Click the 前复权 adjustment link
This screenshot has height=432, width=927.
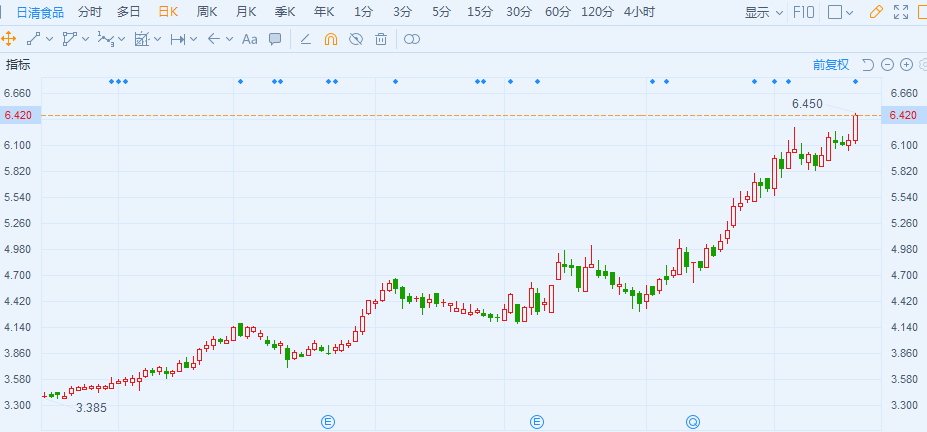click(831, 65)
